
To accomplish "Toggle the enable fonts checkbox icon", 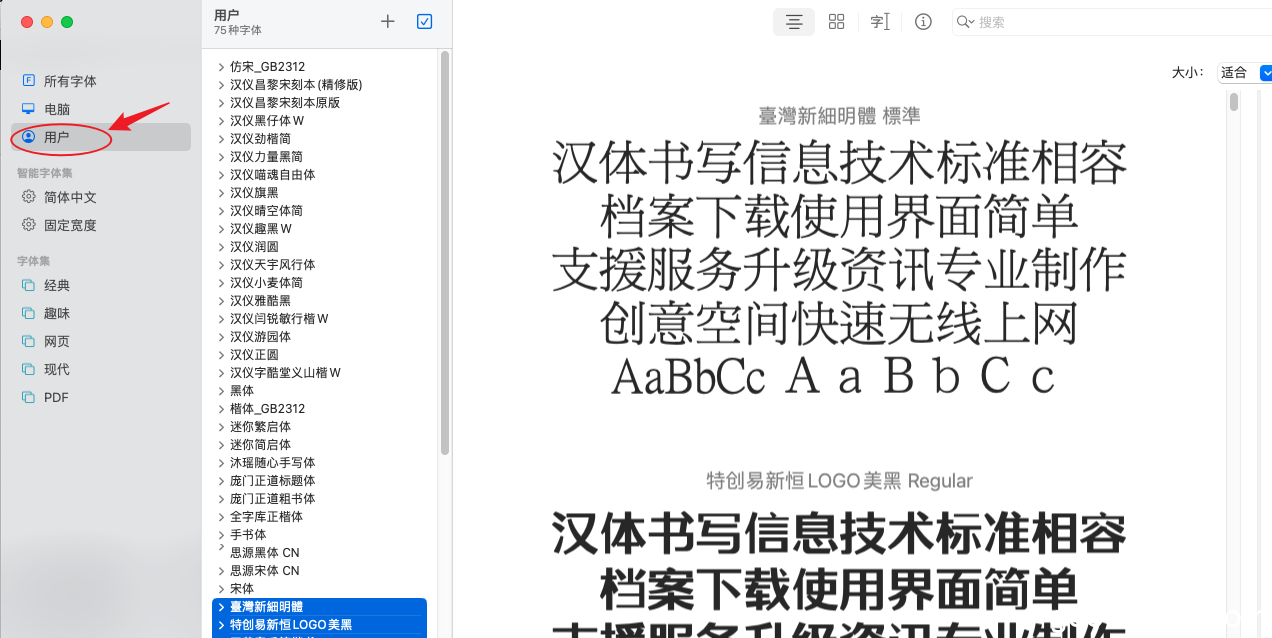I will click(424, 21).
